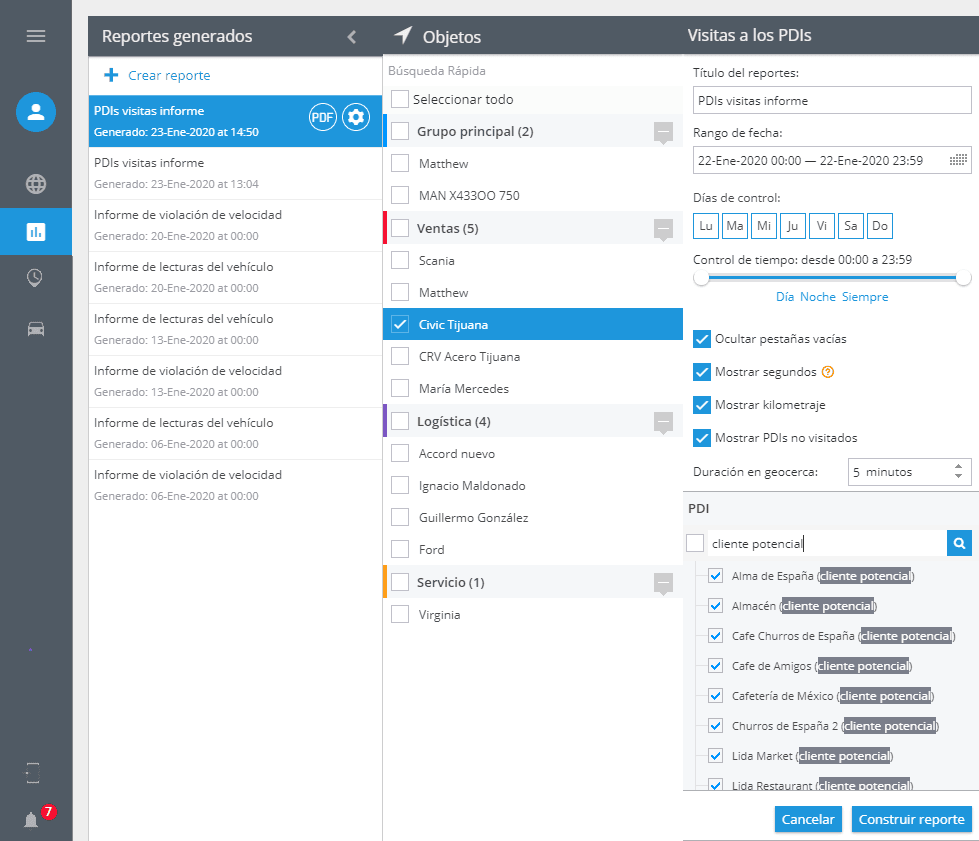Screen dimensions: 979x841
Task: Open the globe map section
Action: (36, 184)
